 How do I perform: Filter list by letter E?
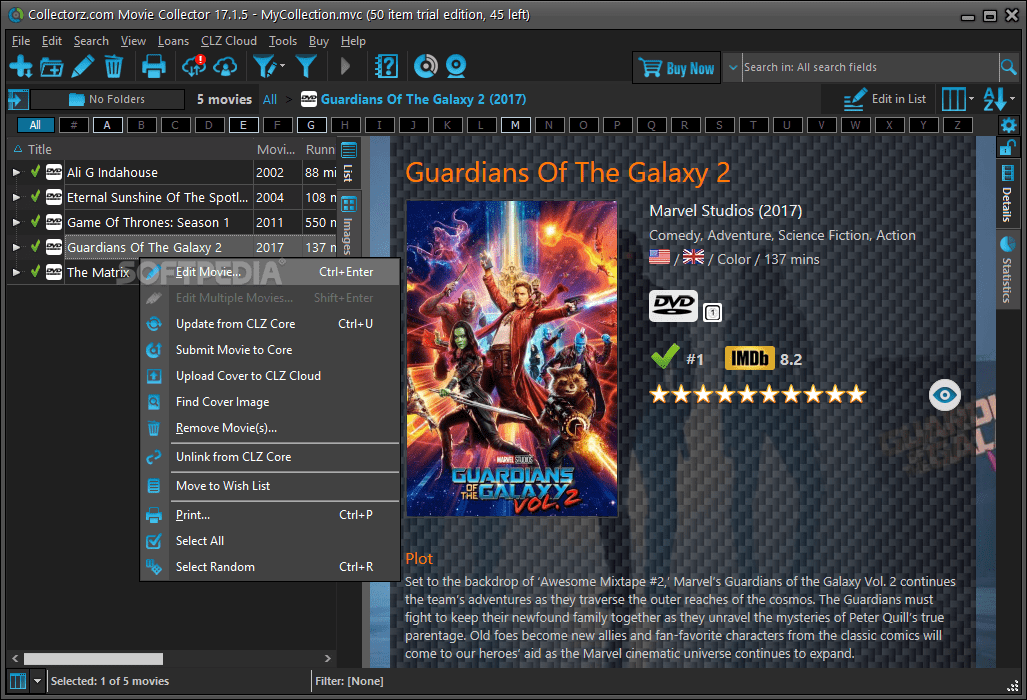tap(243, 125)
